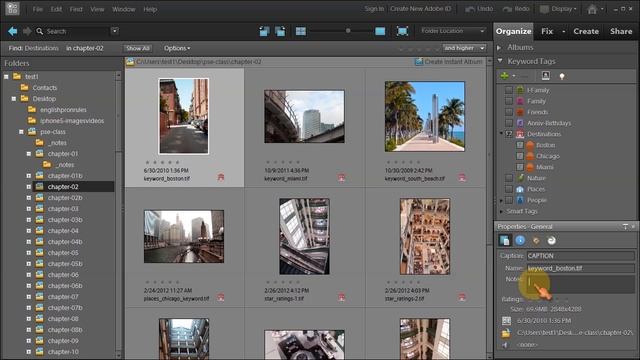Open the Options dropdown
Image resolution: width=640 pixels, height=360 pixels.
[177, 48]
